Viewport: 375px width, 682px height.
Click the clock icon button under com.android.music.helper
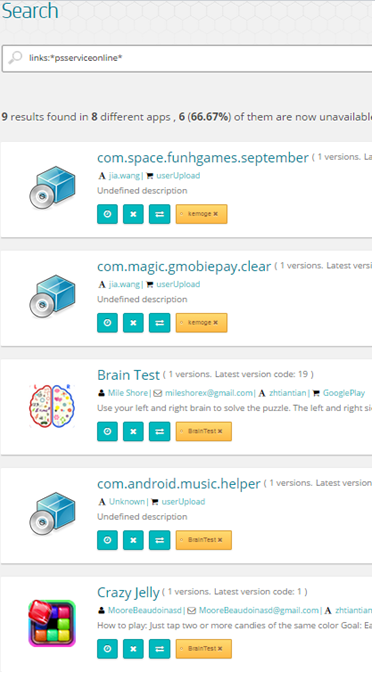(x=107, y=540)
